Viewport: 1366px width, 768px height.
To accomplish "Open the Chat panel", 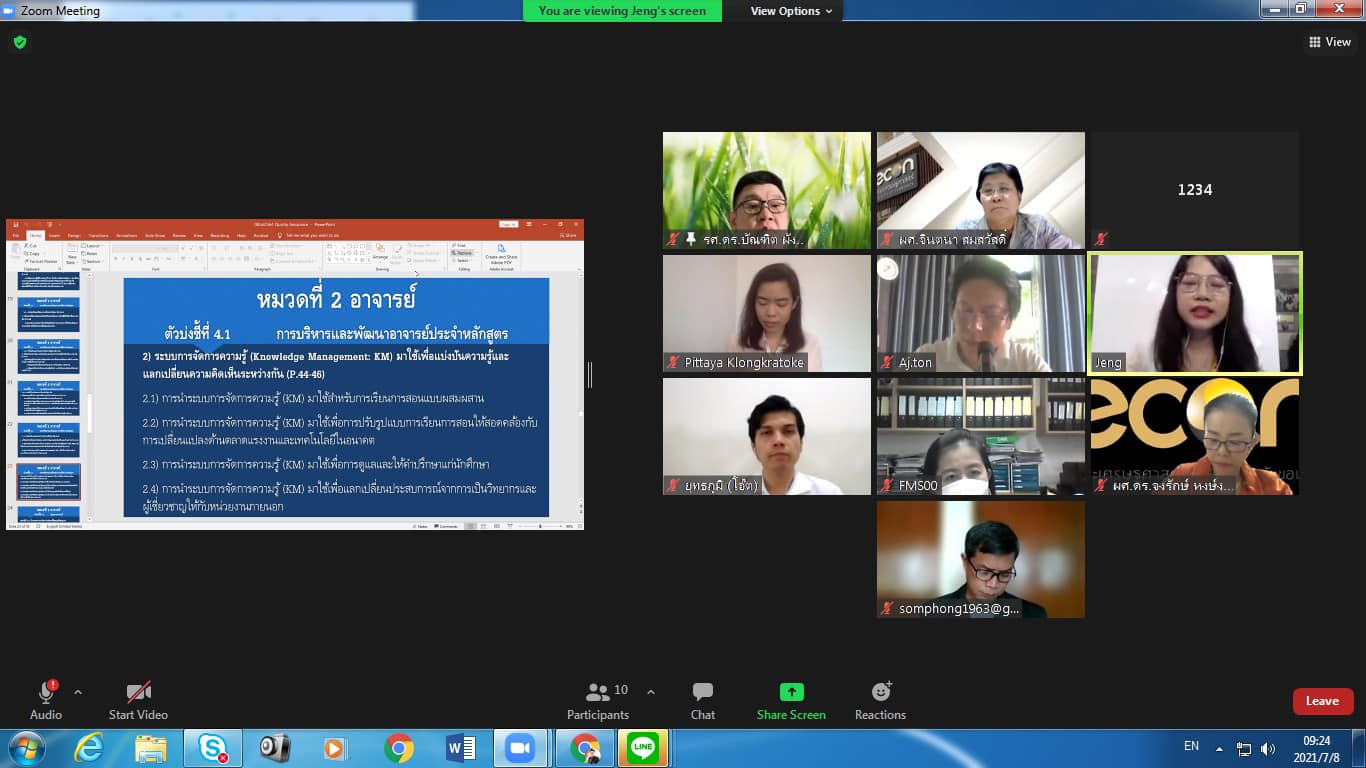I will click(702, 700).
